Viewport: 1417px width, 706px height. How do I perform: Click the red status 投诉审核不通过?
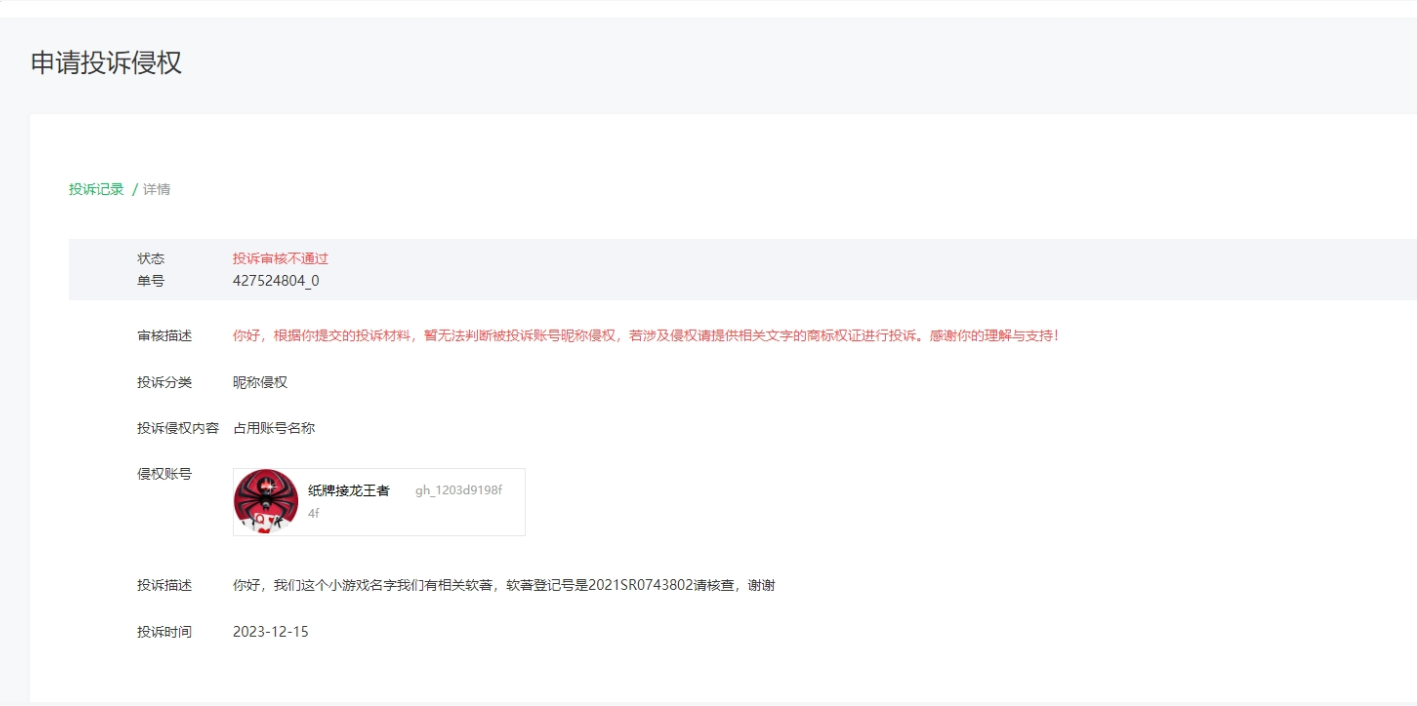tap(281, 258)
